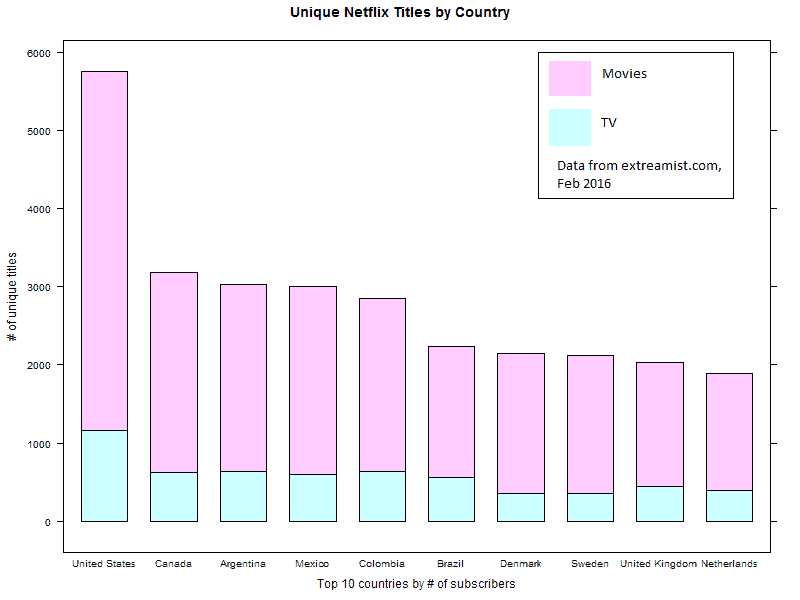This screenshot has width=800, height=600.
Task: Select the United States Movies bar segment
Action: click(x=104, y=251)
